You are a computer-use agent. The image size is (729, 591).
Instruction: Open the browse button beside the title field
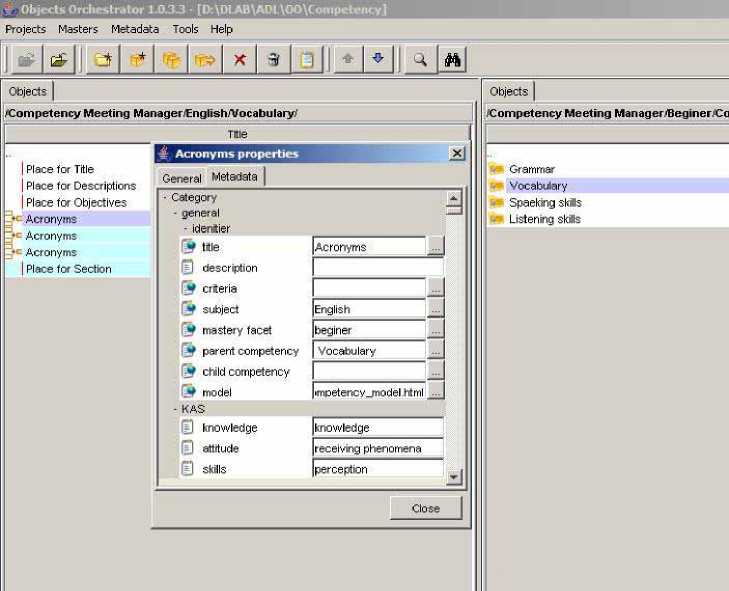(435, 246)
